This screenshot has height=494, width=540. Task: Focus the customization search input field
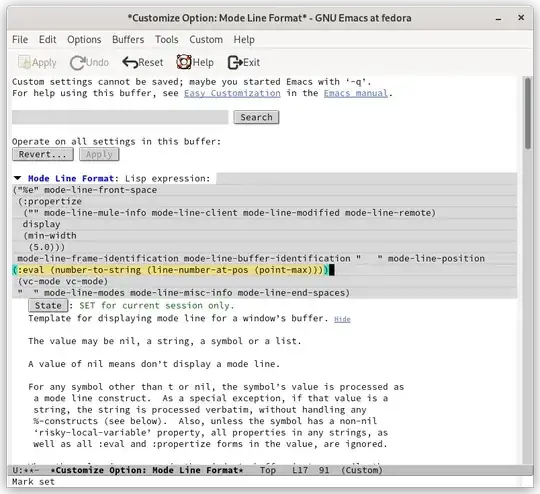pos(120,117)
